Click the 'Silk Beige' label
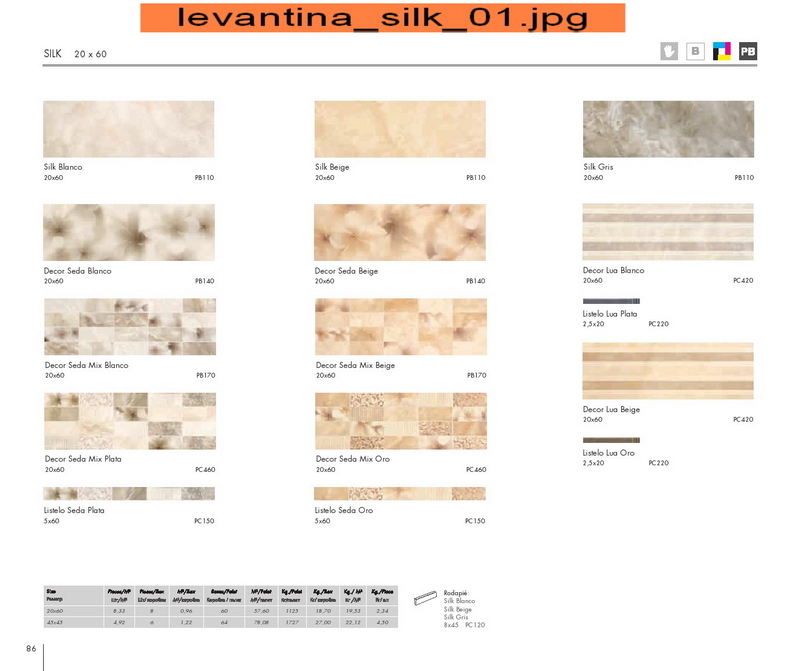 coord(332,167)
